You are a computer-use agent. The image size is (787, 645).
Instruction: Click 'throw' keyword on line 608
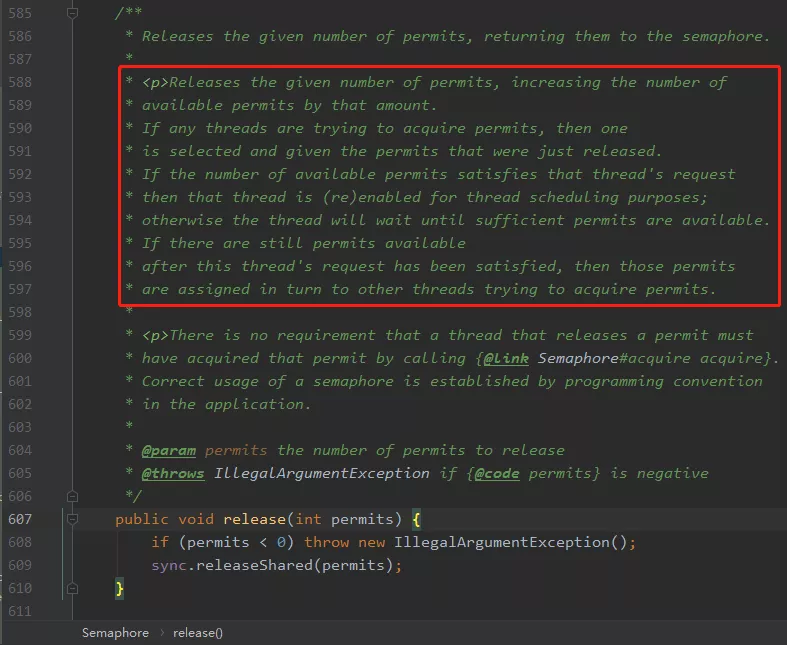click(326, 542)
